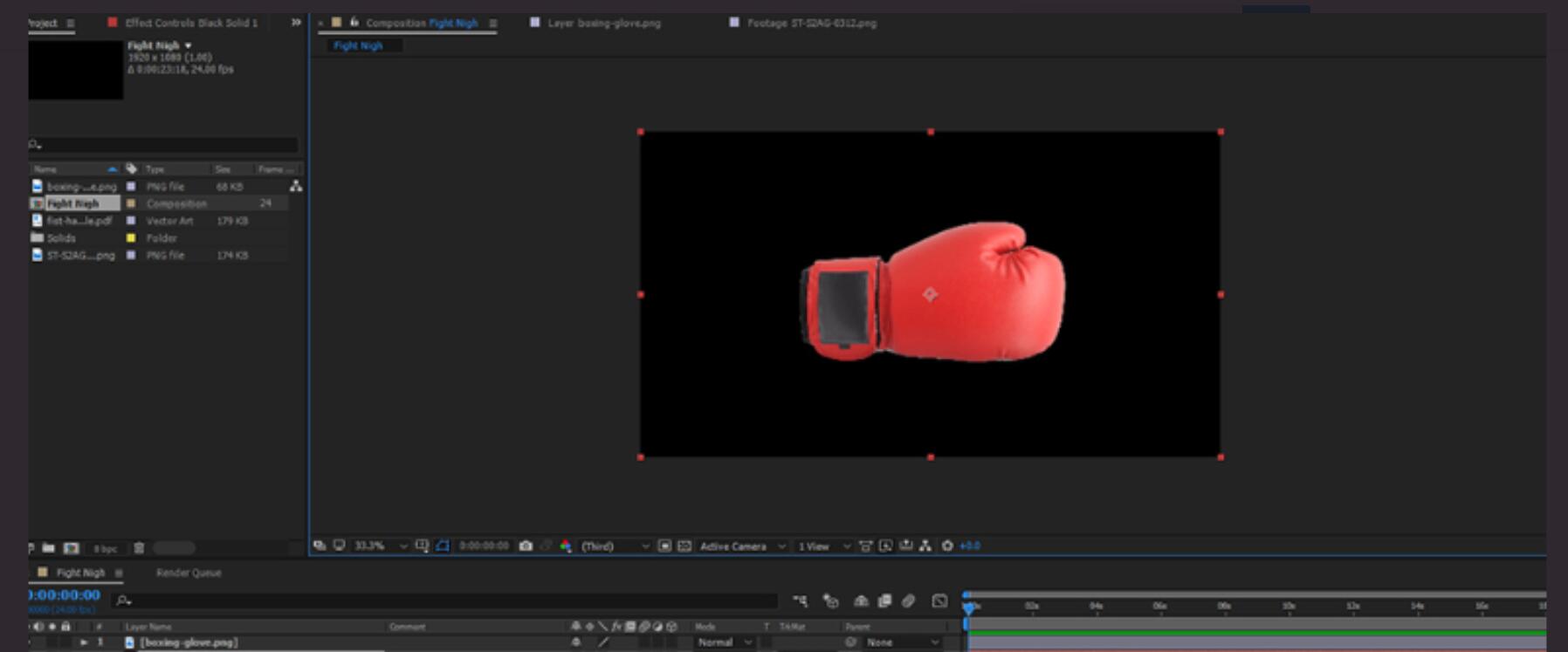Sort by Name column header
Image resolution: width=1568 pixels, height=652 pixels.
(x=45, y=169)
